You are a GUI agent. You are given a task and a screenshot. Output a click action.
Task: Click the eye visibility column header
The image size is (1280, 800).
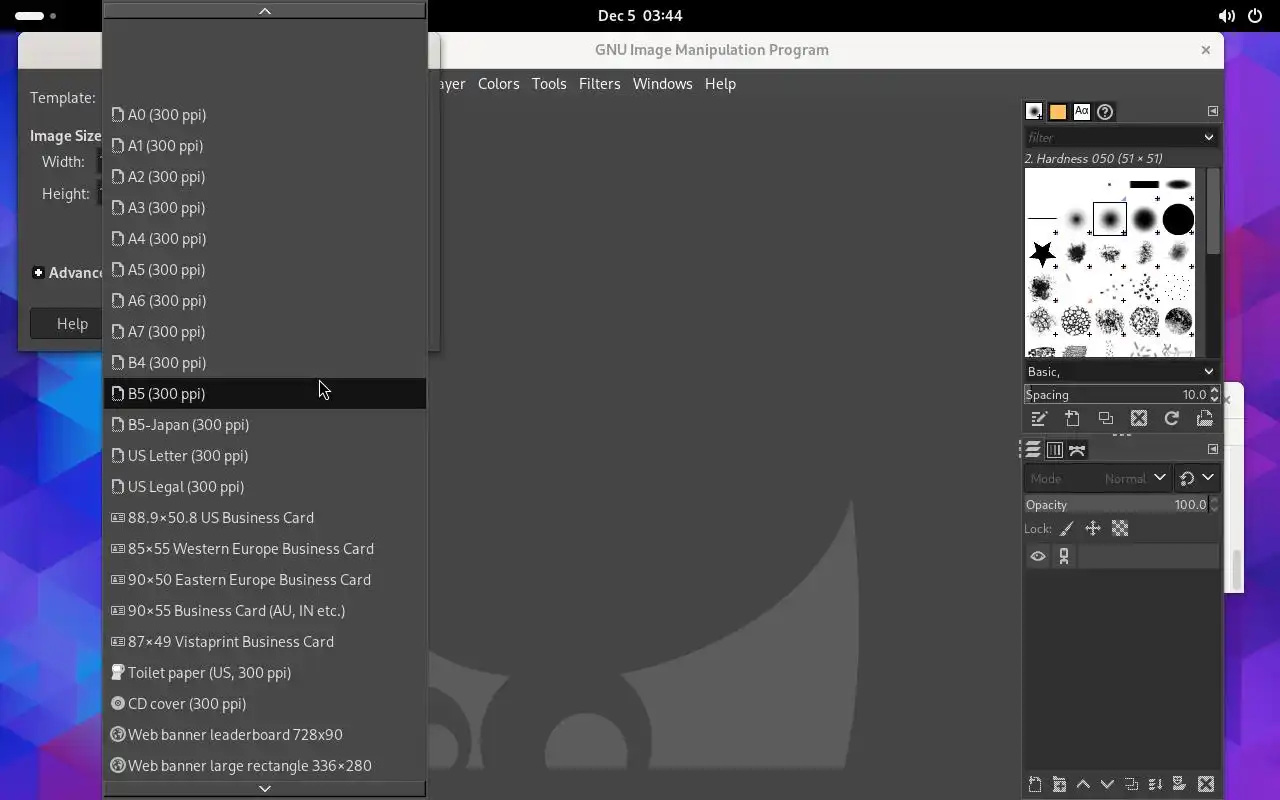pos(1038,557)
